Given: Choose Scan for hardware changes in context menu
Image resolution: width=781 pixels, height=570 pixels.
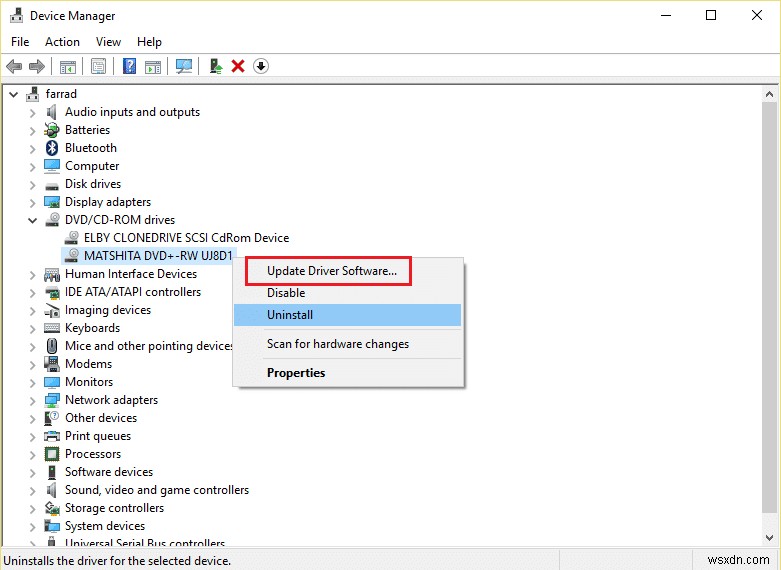Looking at the screenshot, I should 348,344.
